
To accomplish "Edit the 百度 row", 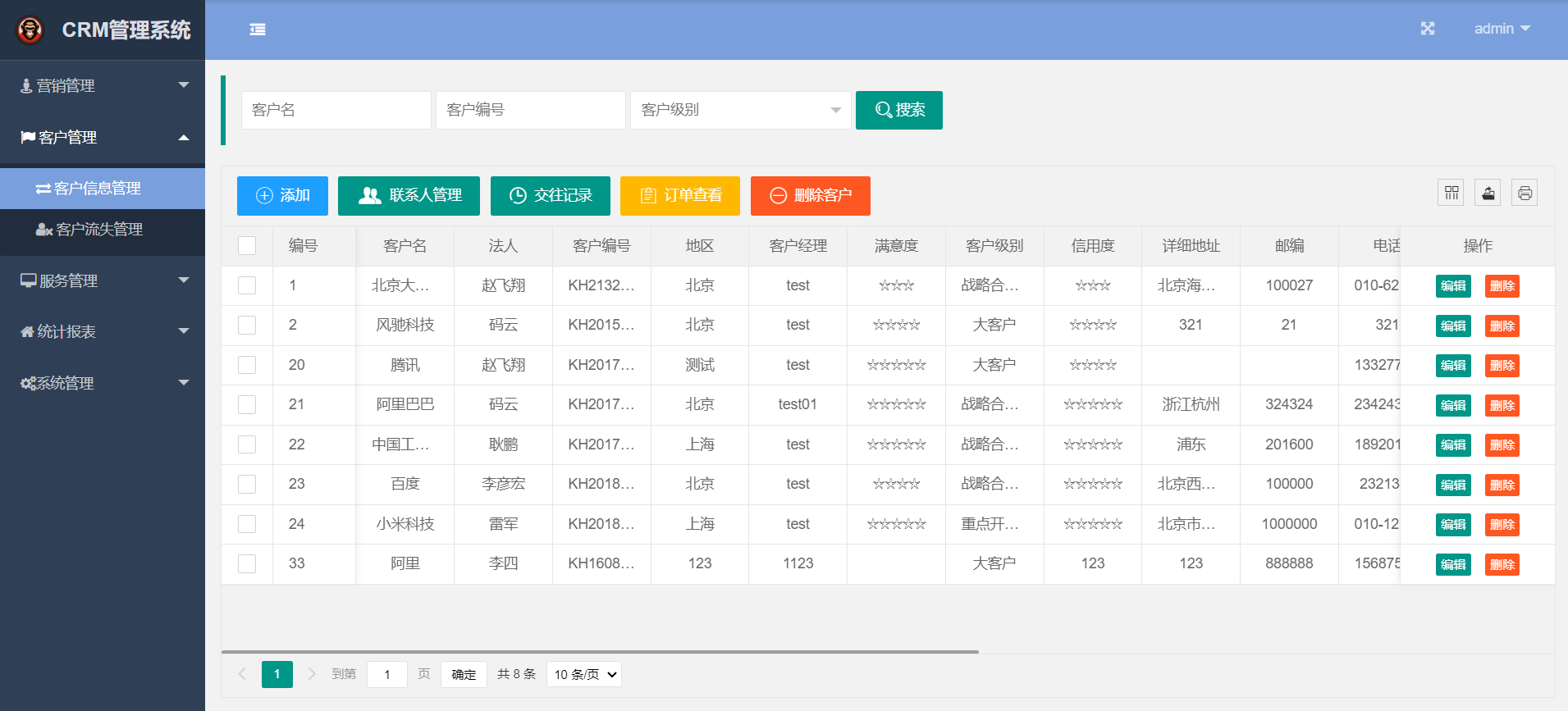I will point(1453,485).
